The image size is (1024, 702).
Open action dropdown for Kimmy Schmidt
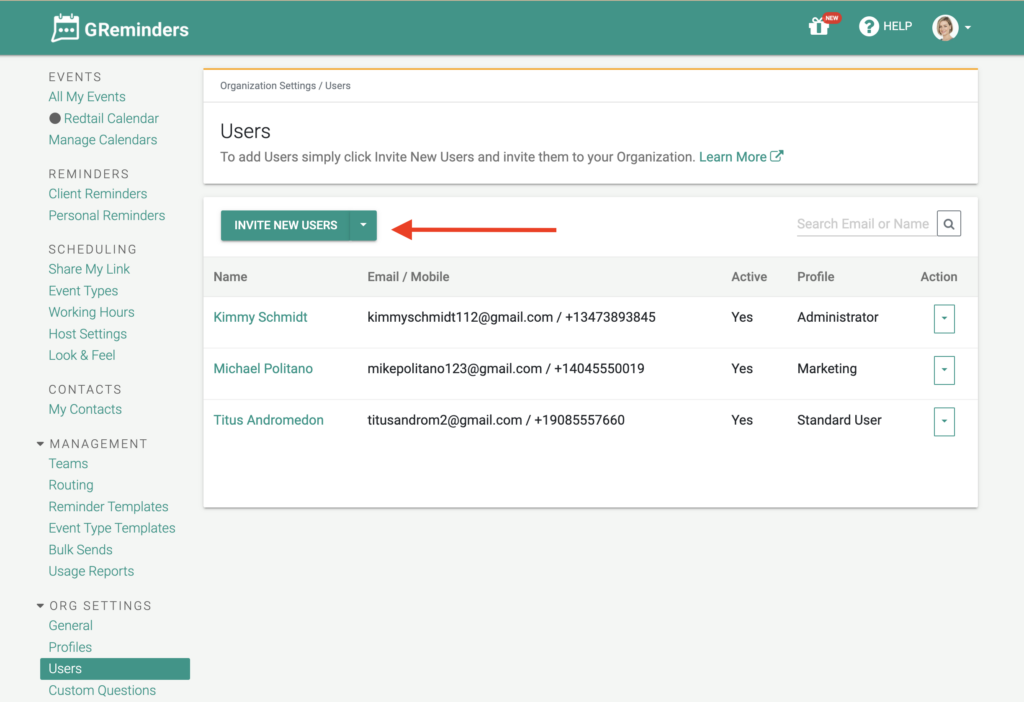(943, 318)
